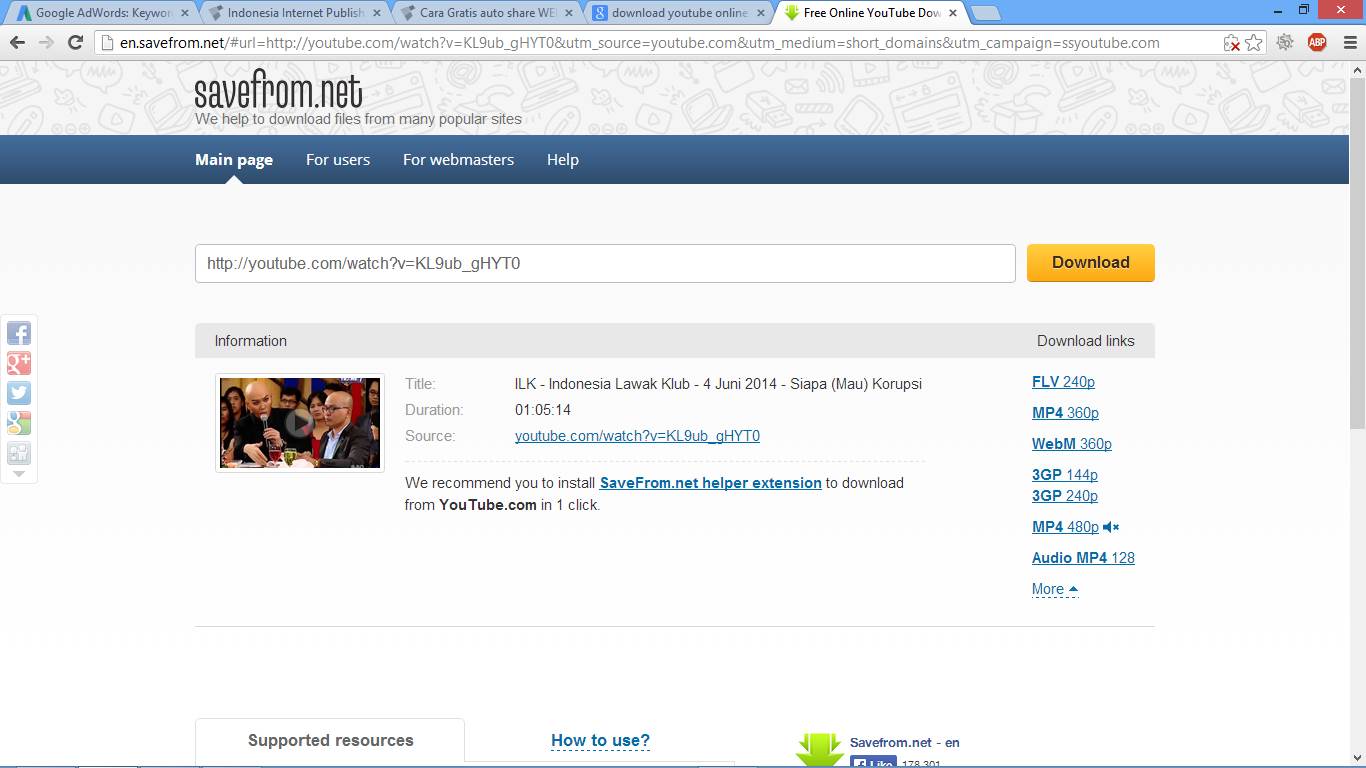Open the For users navigation item
This screenshot has width=1366, height=768.
[x=338, y=160]
